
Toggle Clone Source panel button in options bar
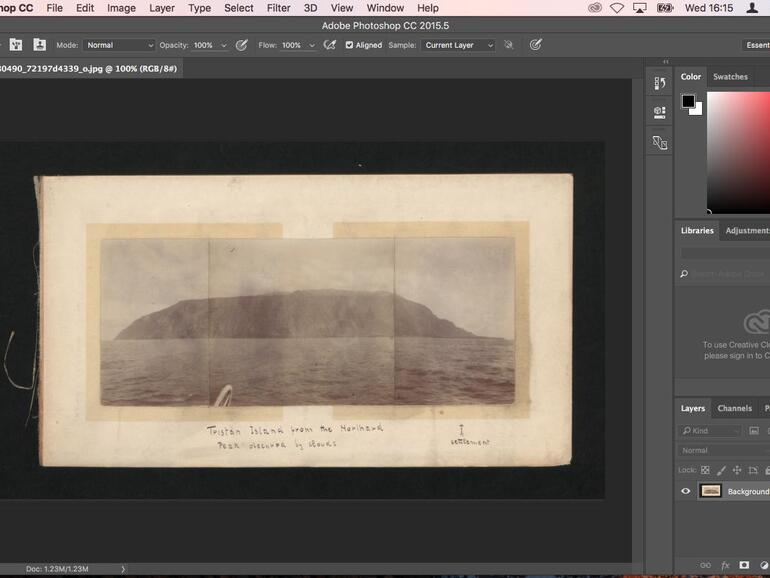tap(40, 45)
